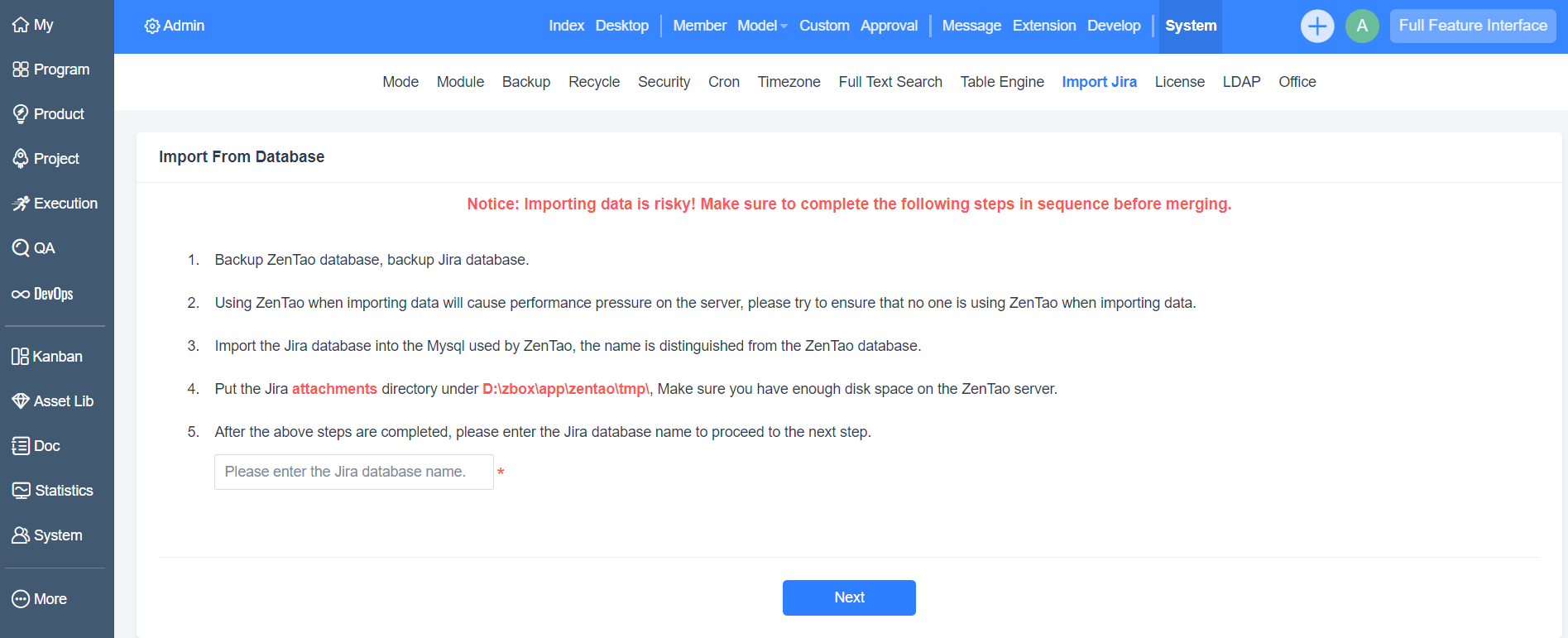Open the Product sidebar icon
This screenshot has height=638, width=1568.
click(x=21, y=114)
